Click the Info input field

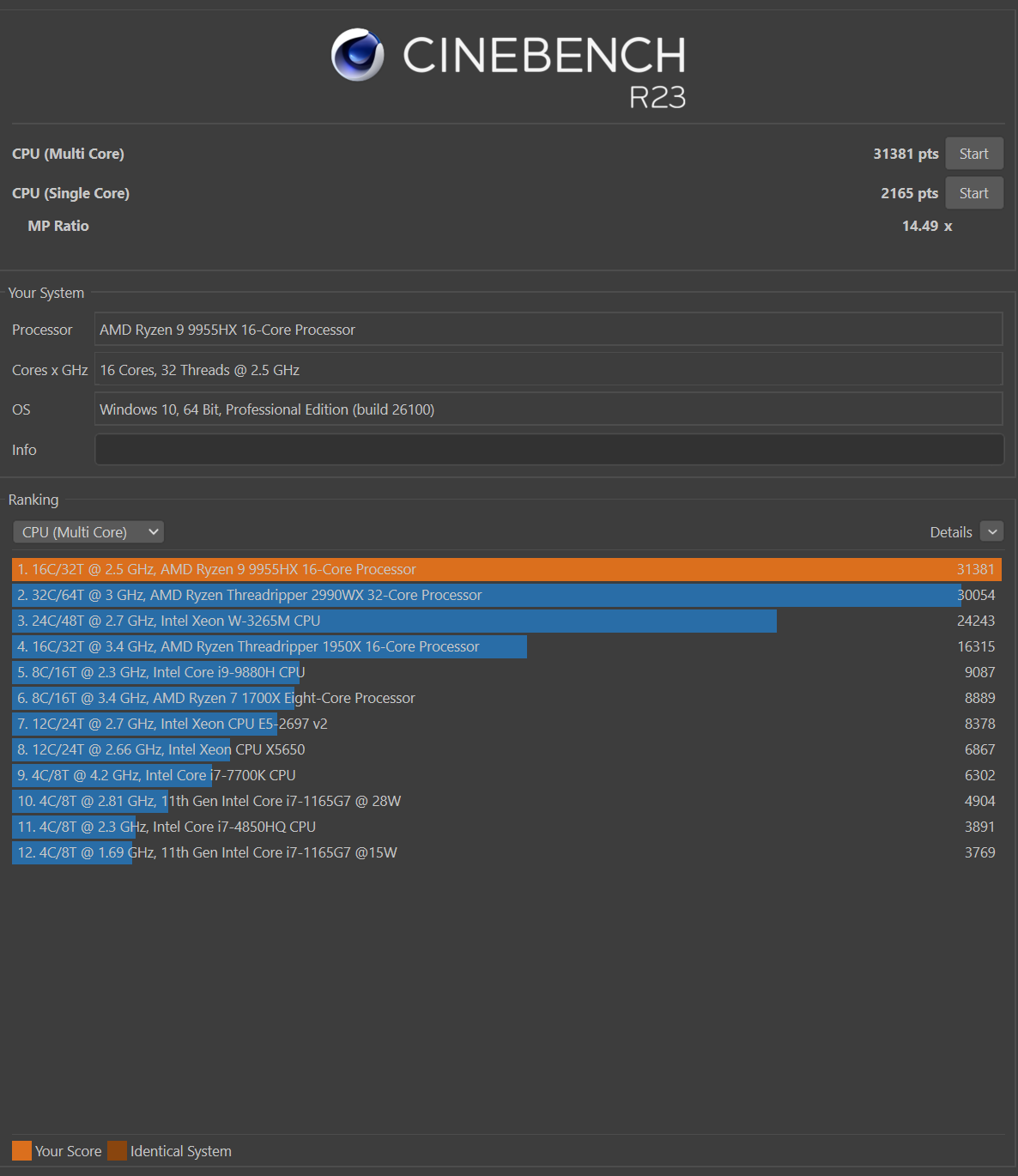tap(549, 450)
